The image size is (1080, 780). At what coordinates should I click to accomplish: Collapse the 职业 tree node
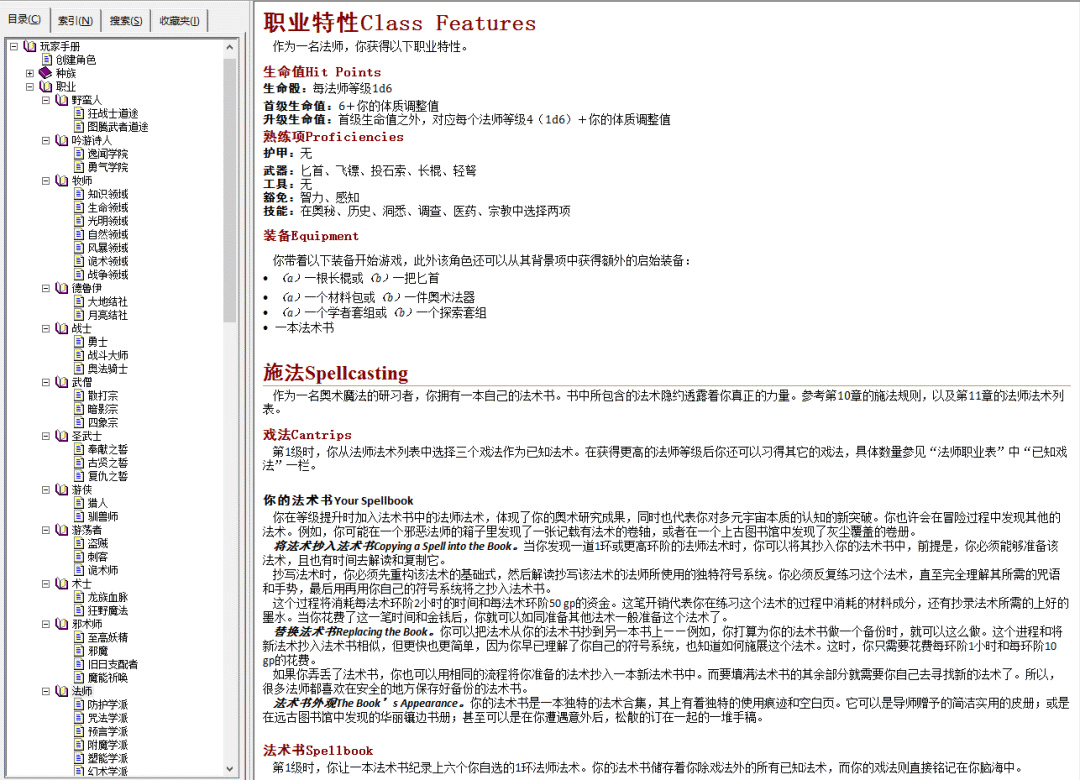(30, 87)
